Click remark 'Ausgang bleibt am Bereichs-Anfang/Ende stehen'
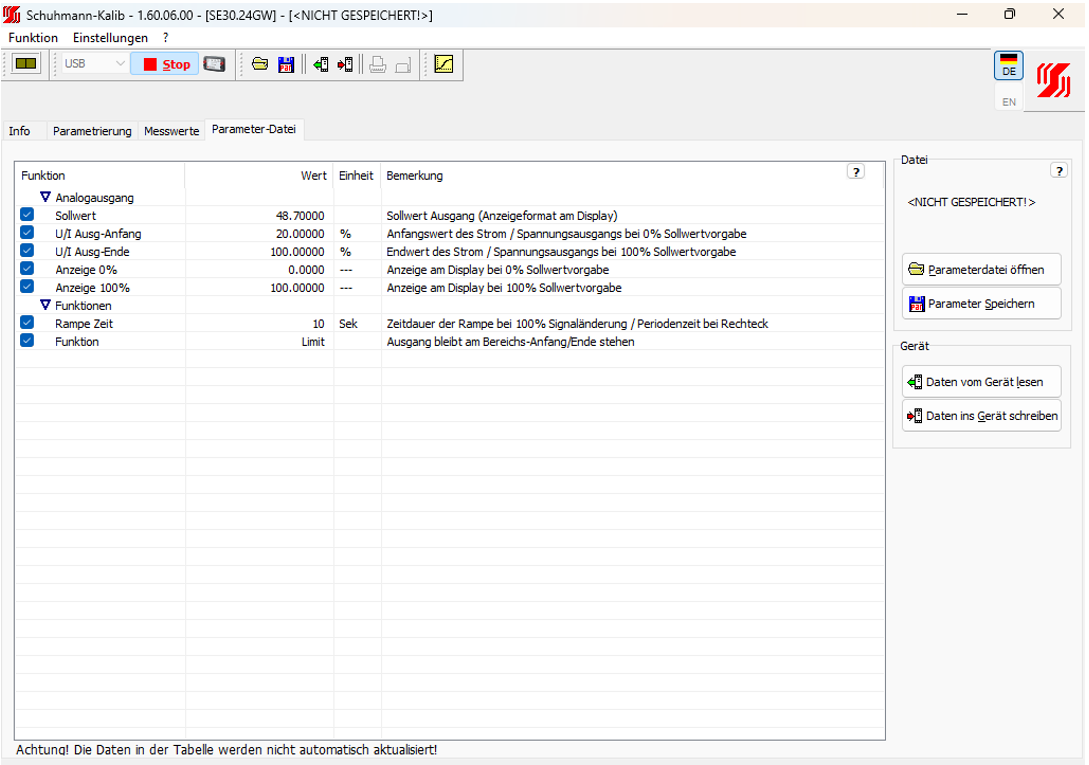The image size is (1089, 765). pyautogui.click(x=510, y=342)
